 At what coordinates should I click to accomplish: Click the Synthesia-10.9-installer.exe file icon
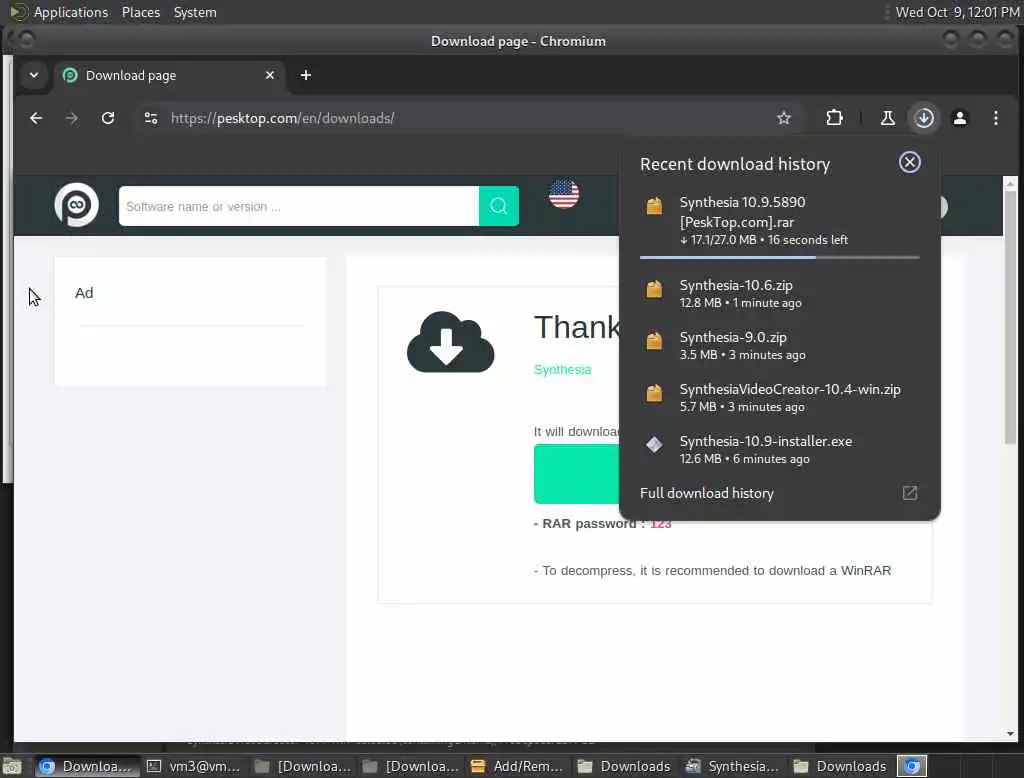click(x=654, y=445)
